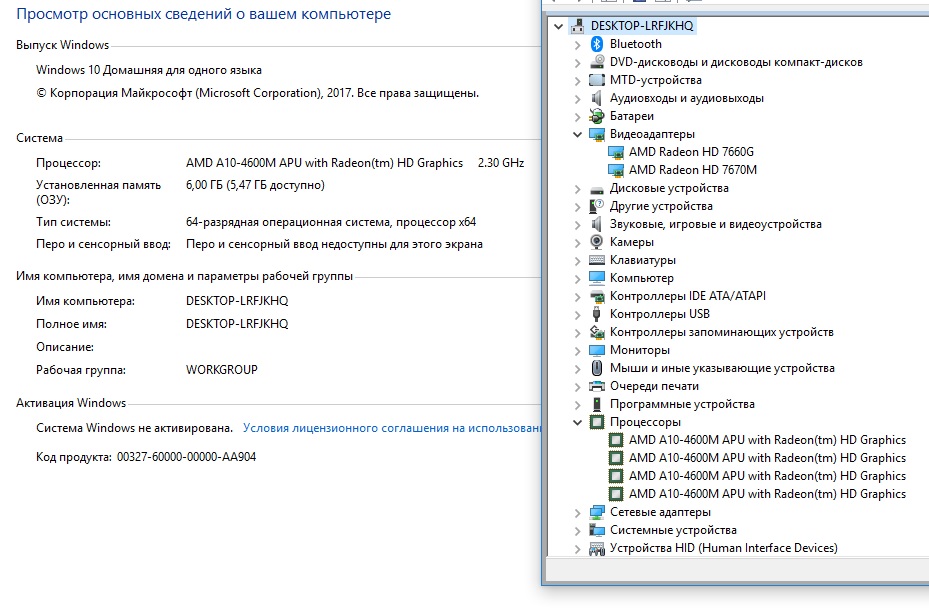929x611 pixels.
Task: Click the DVD-дисководы drive icon
Action: [597, 62]
